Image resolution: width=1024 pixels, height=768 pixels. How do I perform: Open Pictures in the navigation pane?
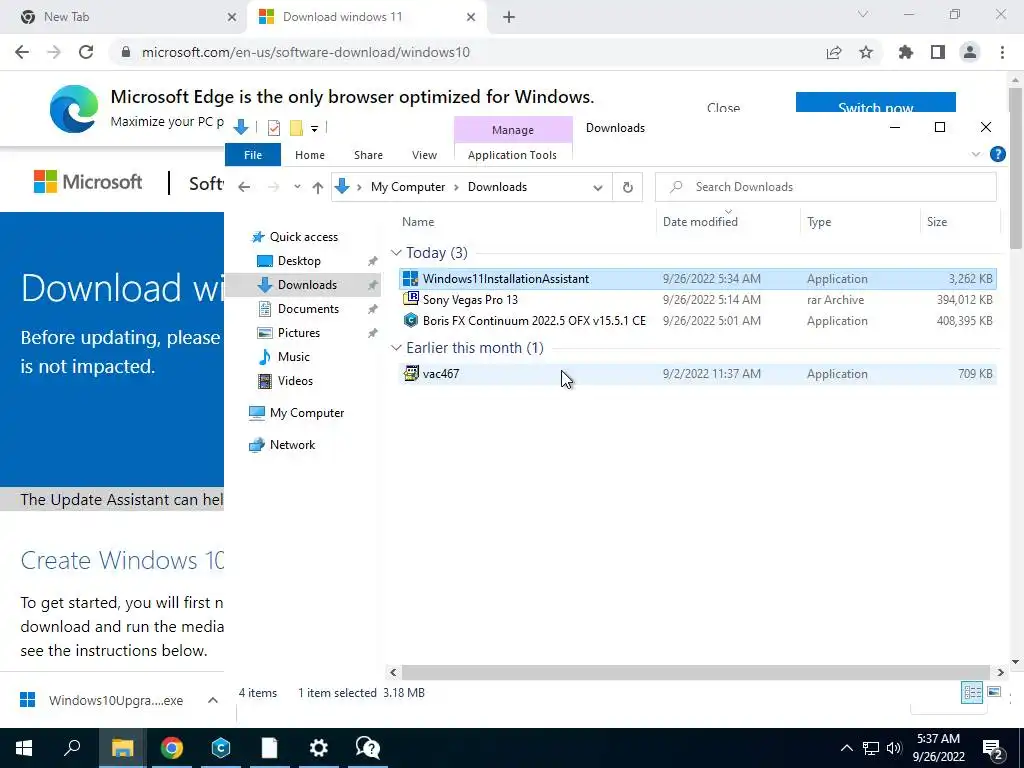(298, 333)
